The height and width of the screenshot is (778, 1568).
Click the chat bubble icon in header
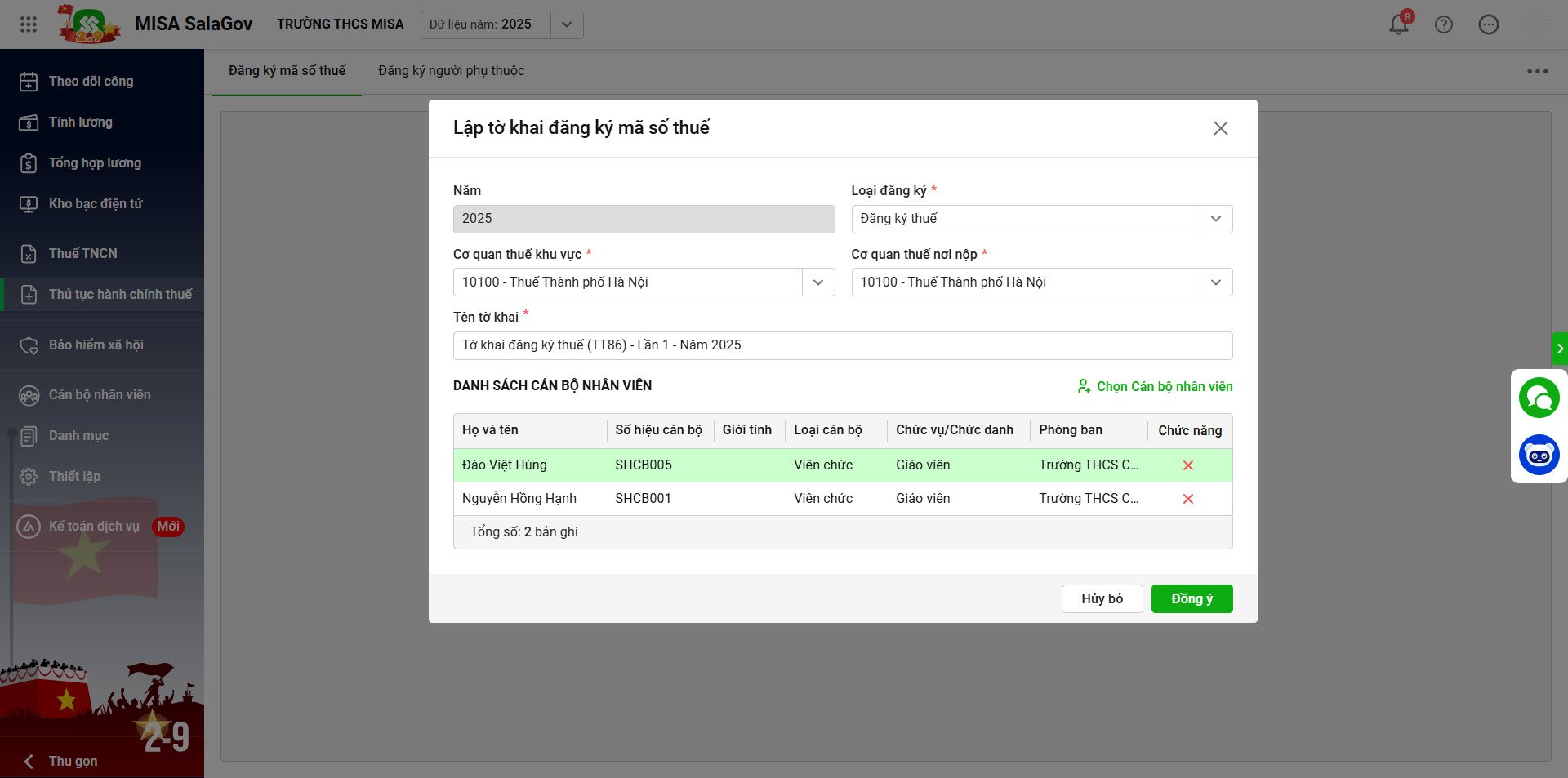[1488, 24]
